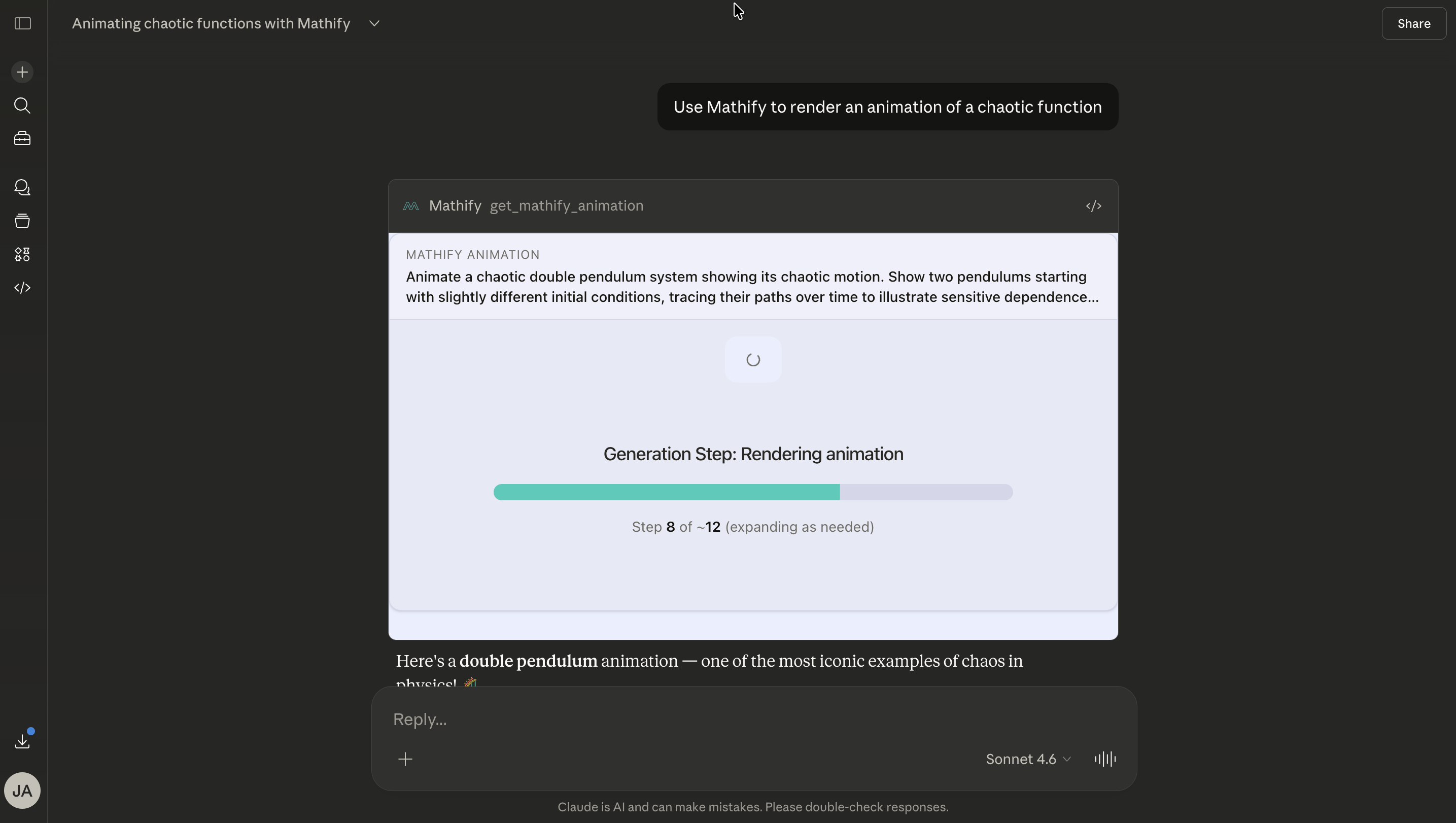Viewport: 1456px width, 823px height.
Task: Click the get_mathify_animation tool label
Action: point(566,206)
